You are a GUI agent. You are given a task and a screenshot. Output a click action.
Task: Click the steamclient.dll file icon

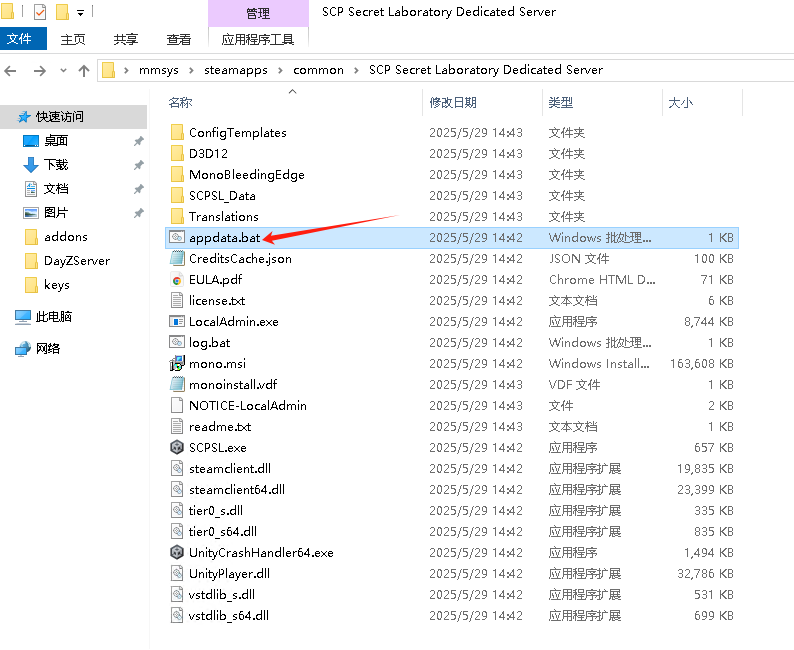pyautogui.click(x=177, y=469)
